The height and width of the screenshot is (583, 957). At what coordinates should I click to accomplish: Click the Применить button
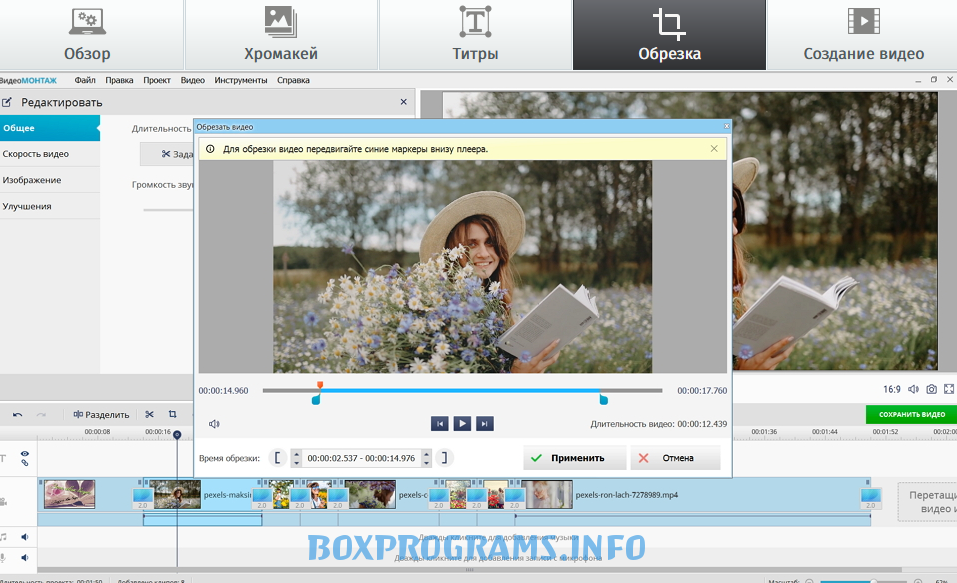(x=574, y=458)
